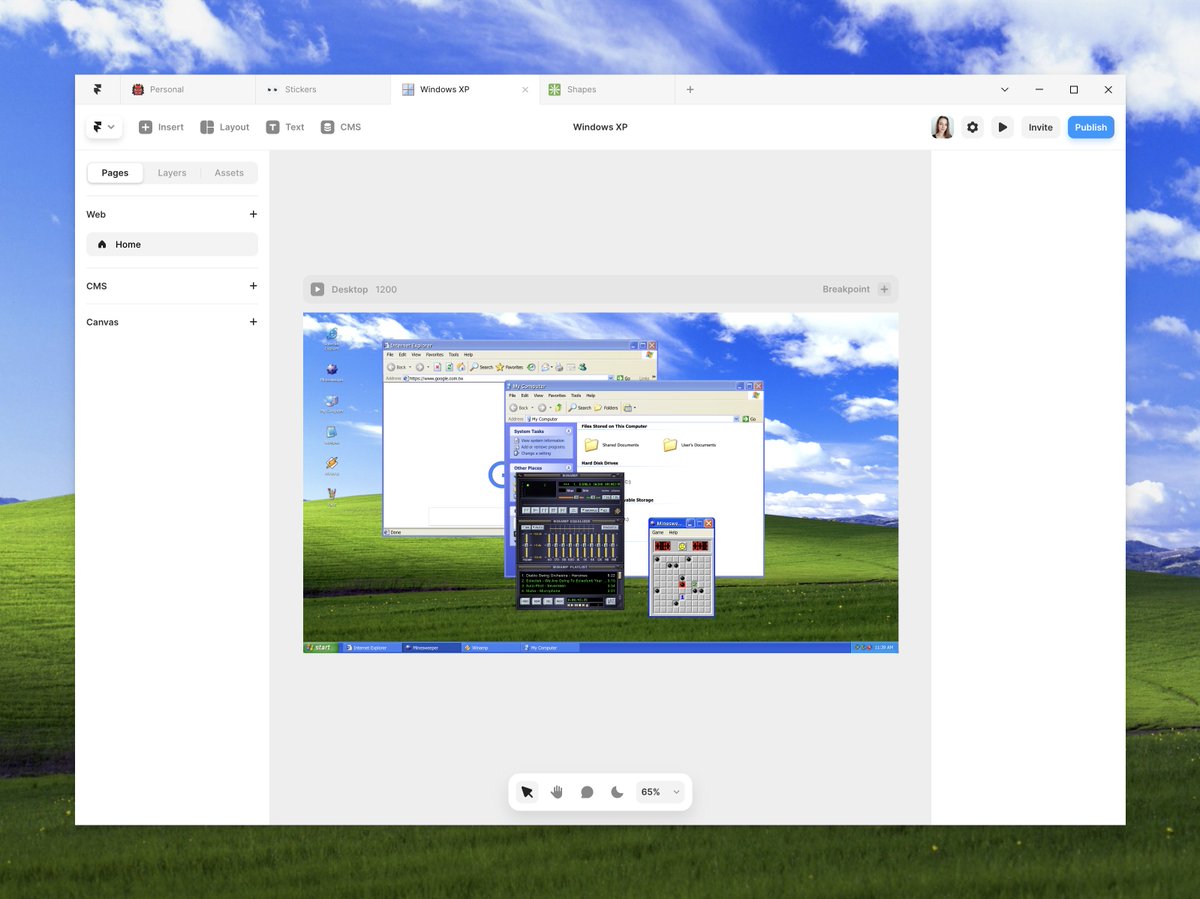Viewport: 1200px width, 899px height.
Task: Click the XP start button in canvas
Action: point(321,648)
